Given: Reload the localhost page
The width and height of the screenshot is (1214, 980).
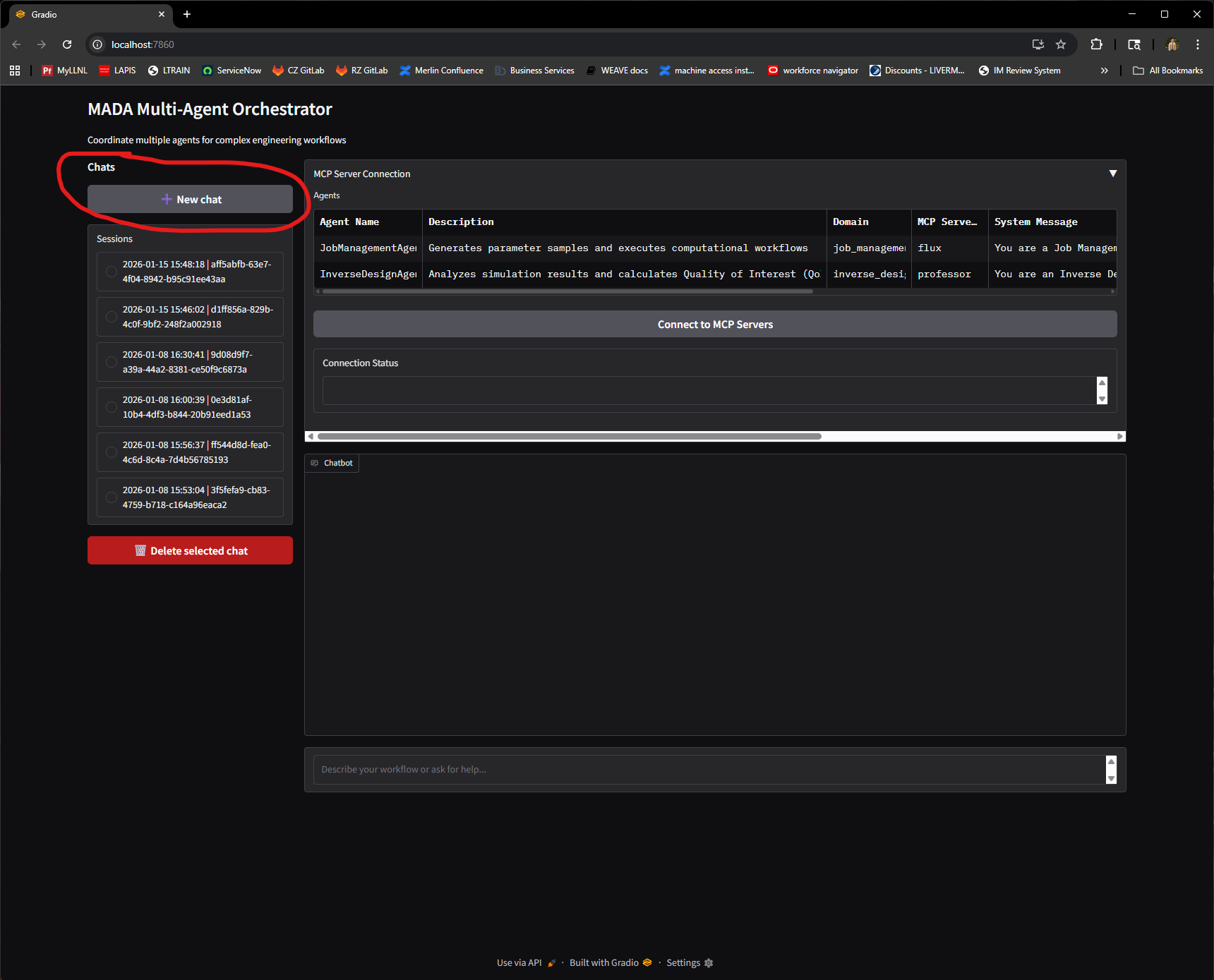Looking at the screenshot, I should [67, 44].
